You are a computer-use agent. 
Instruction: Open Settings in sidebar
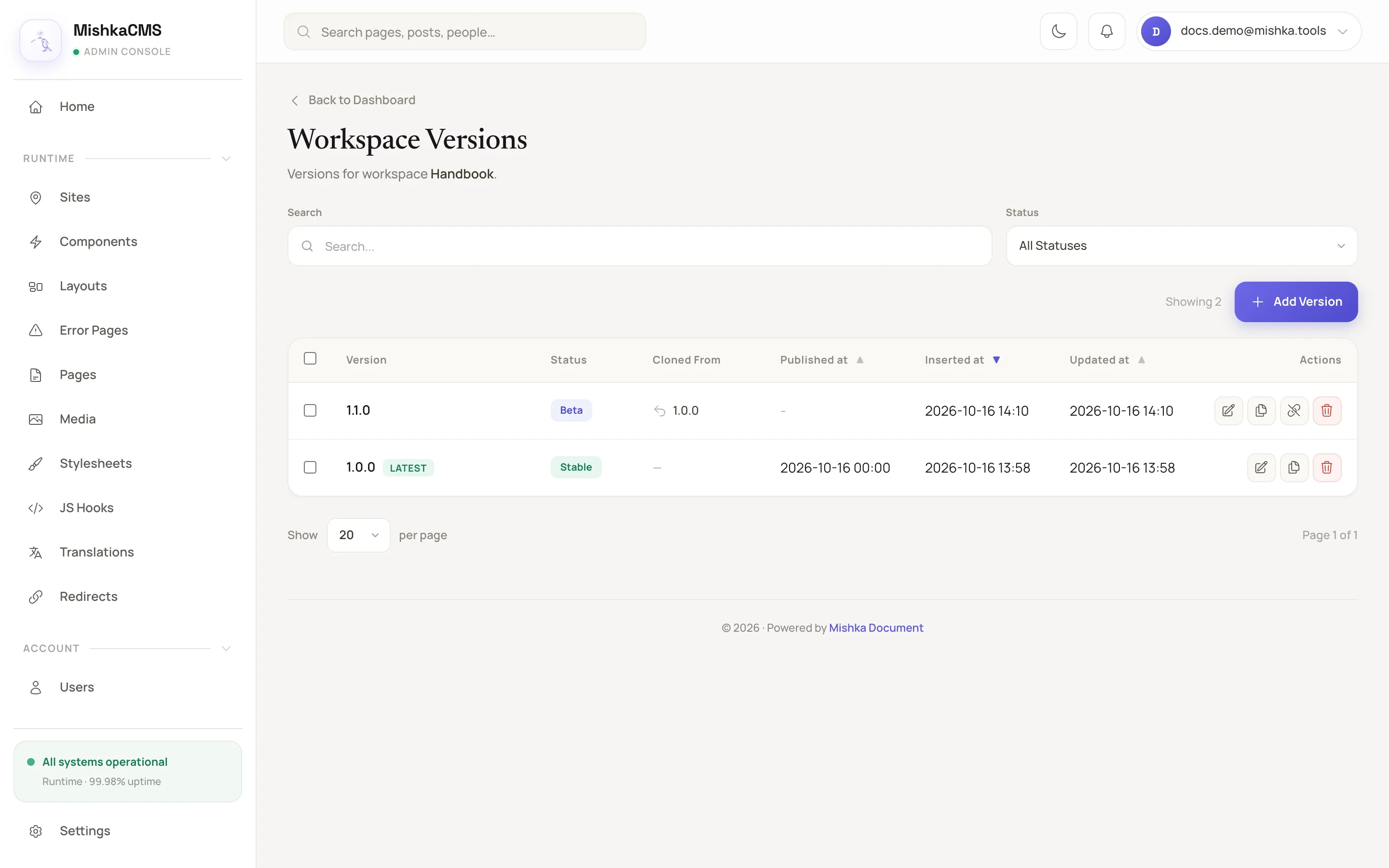pyautogui.click(x=127, y=831)
